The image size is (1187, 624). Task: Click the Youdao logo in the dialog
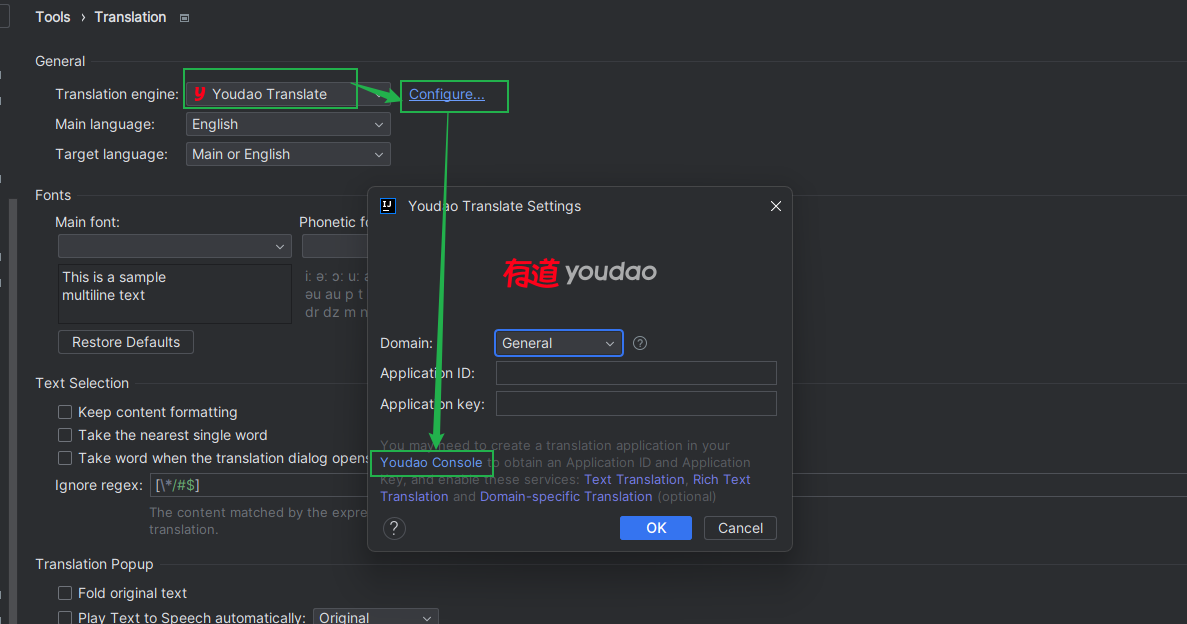click(580, 273)
